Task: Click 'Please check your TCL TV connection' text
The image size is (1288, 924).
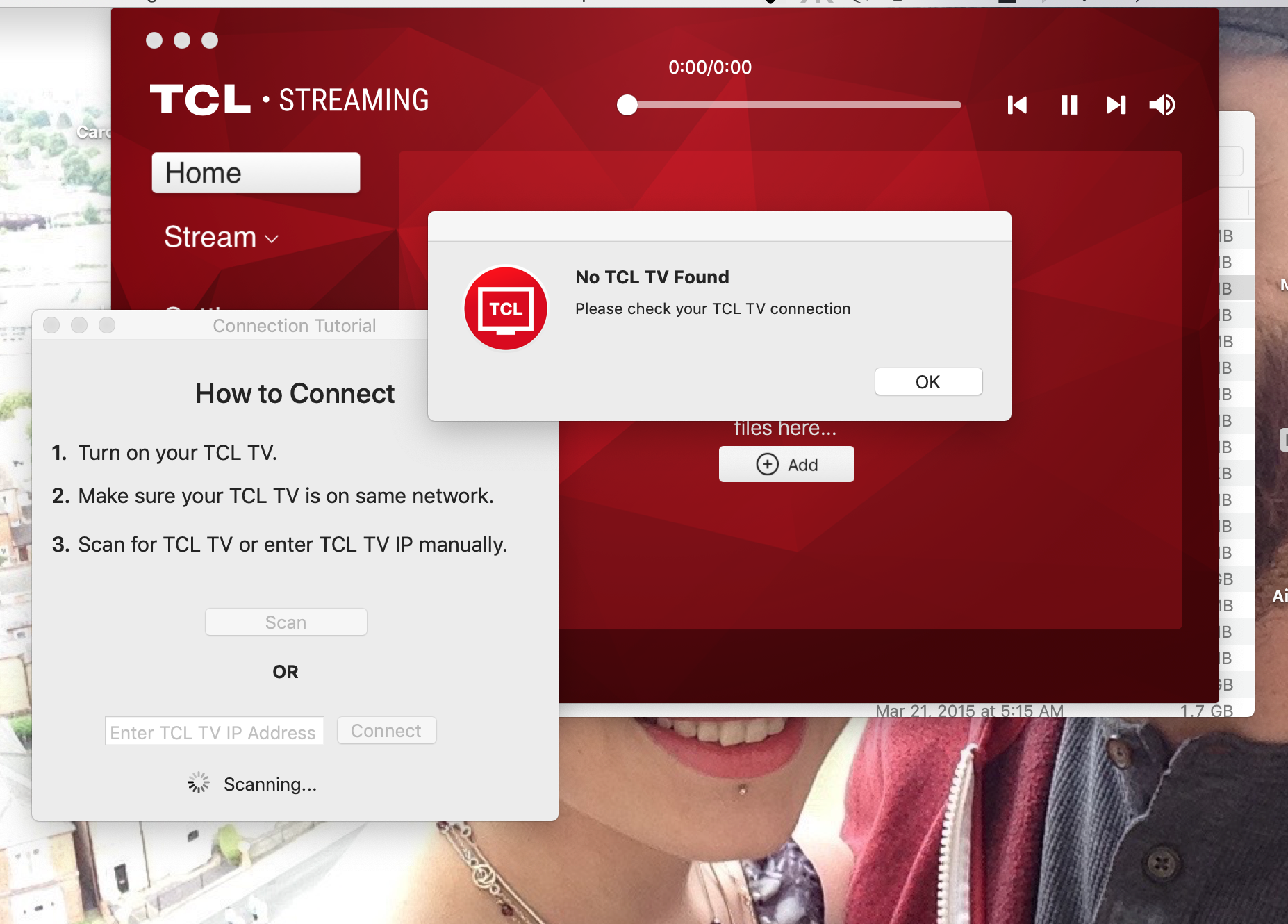Action: (713, 308)
